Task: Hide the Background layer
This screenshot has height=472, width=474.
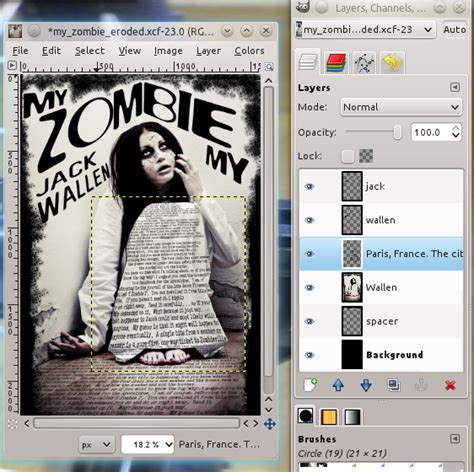Action: [309, 355]
